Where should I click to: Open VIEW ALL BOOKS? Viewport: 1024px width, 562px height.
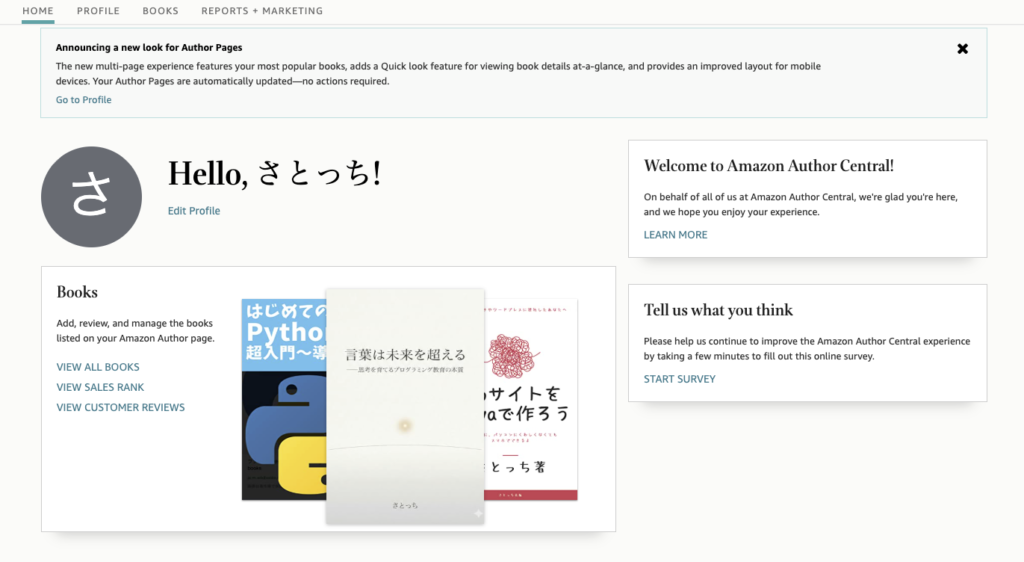[x=98, y=367]
